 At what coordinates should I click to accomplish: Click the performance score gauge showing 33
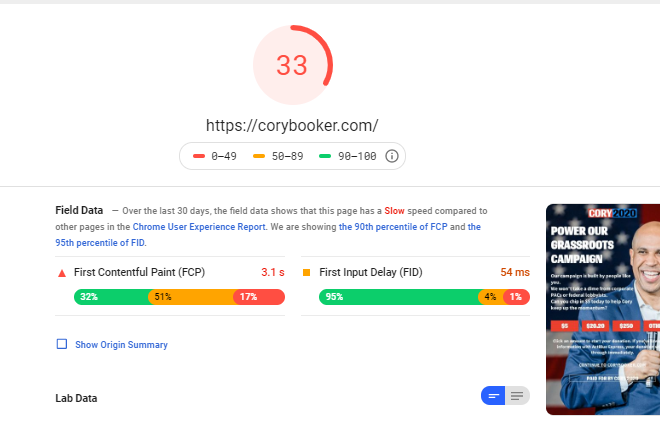(293, 65)
